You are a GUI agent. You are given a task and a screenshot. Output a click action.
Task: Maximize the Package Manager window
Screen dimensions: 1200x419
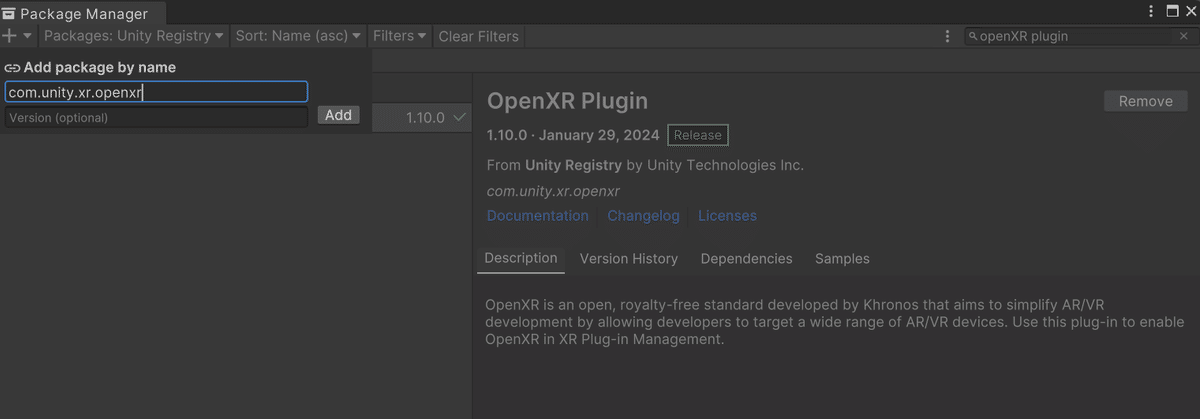click(1172, 12)
